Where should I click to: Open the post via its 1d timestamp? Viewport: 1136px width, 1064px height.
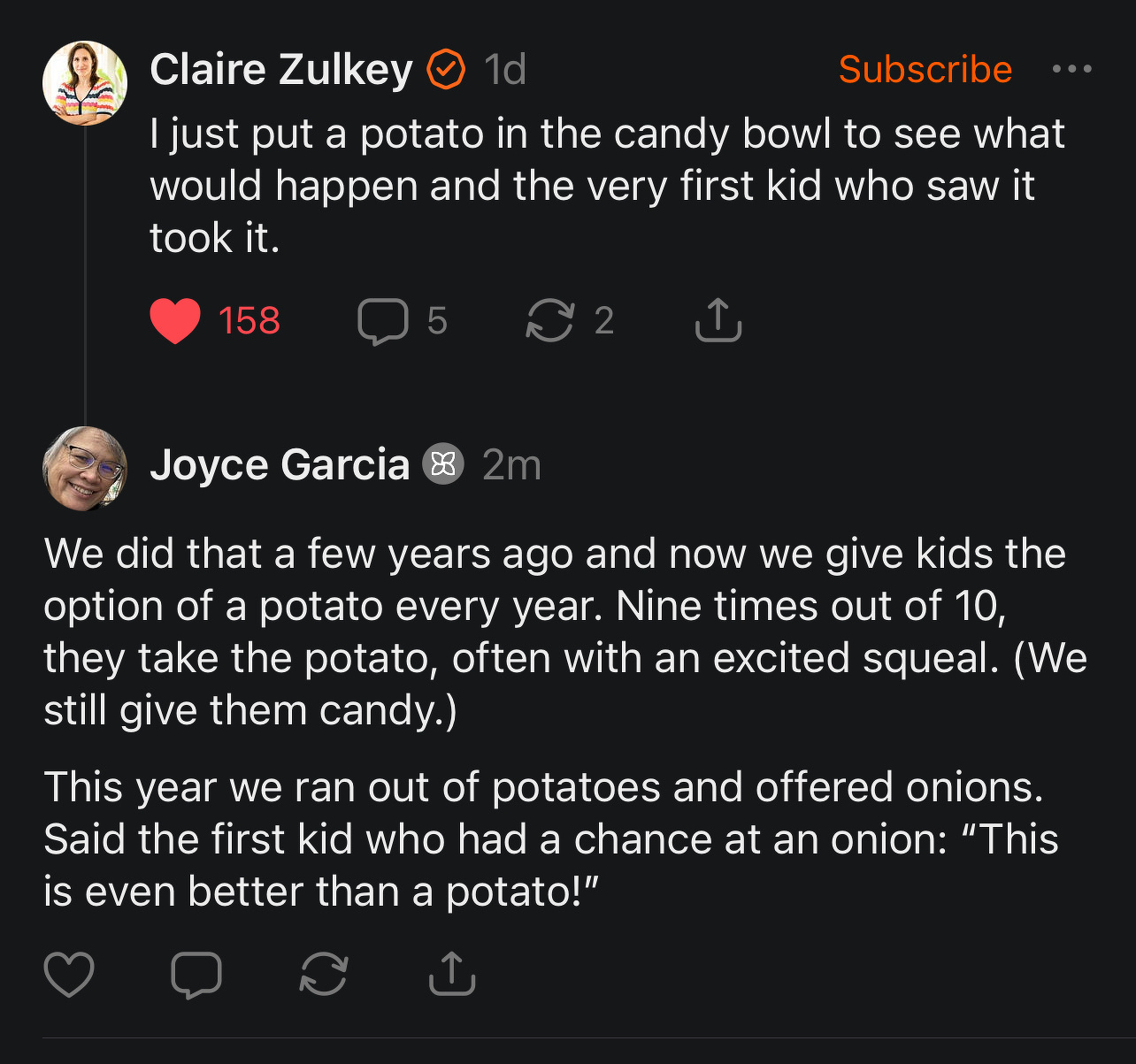pos(505,70)
